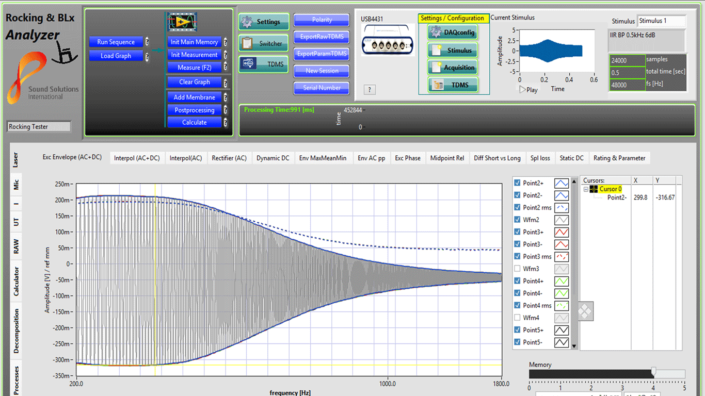This screenshot has width=705, height=396.
Task: Click the Memory slider handle
Action: (653, 372)
